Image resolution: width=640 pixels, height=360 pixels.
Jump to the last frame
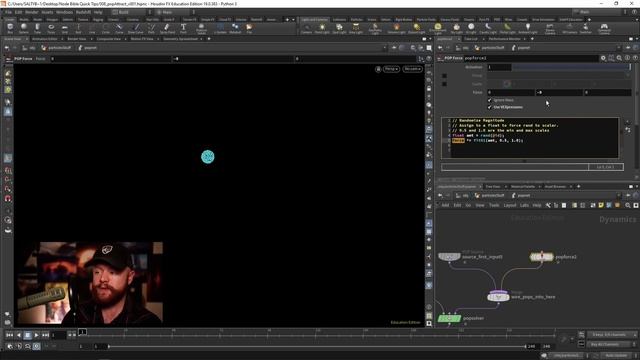click(45, 335)
